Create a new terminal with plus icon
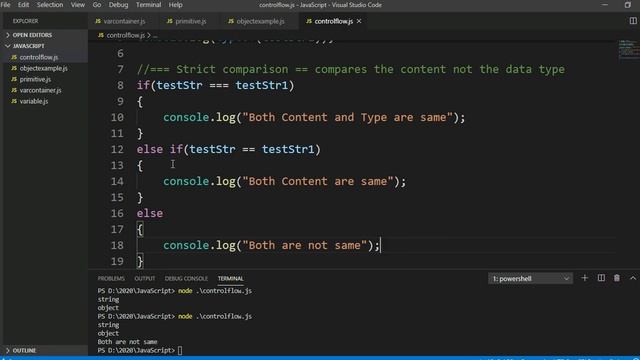Screen dimensions: 640x360 pyautogui.click(x=584, y=278)
